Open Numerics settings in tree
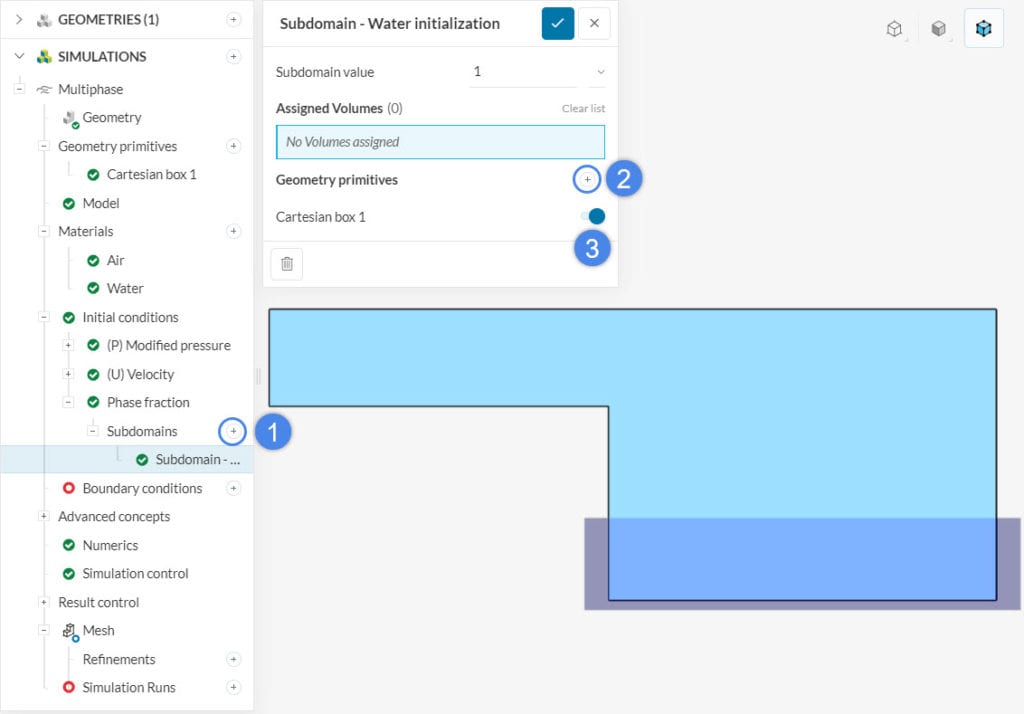1024x714 pixels. coord(110,545)
